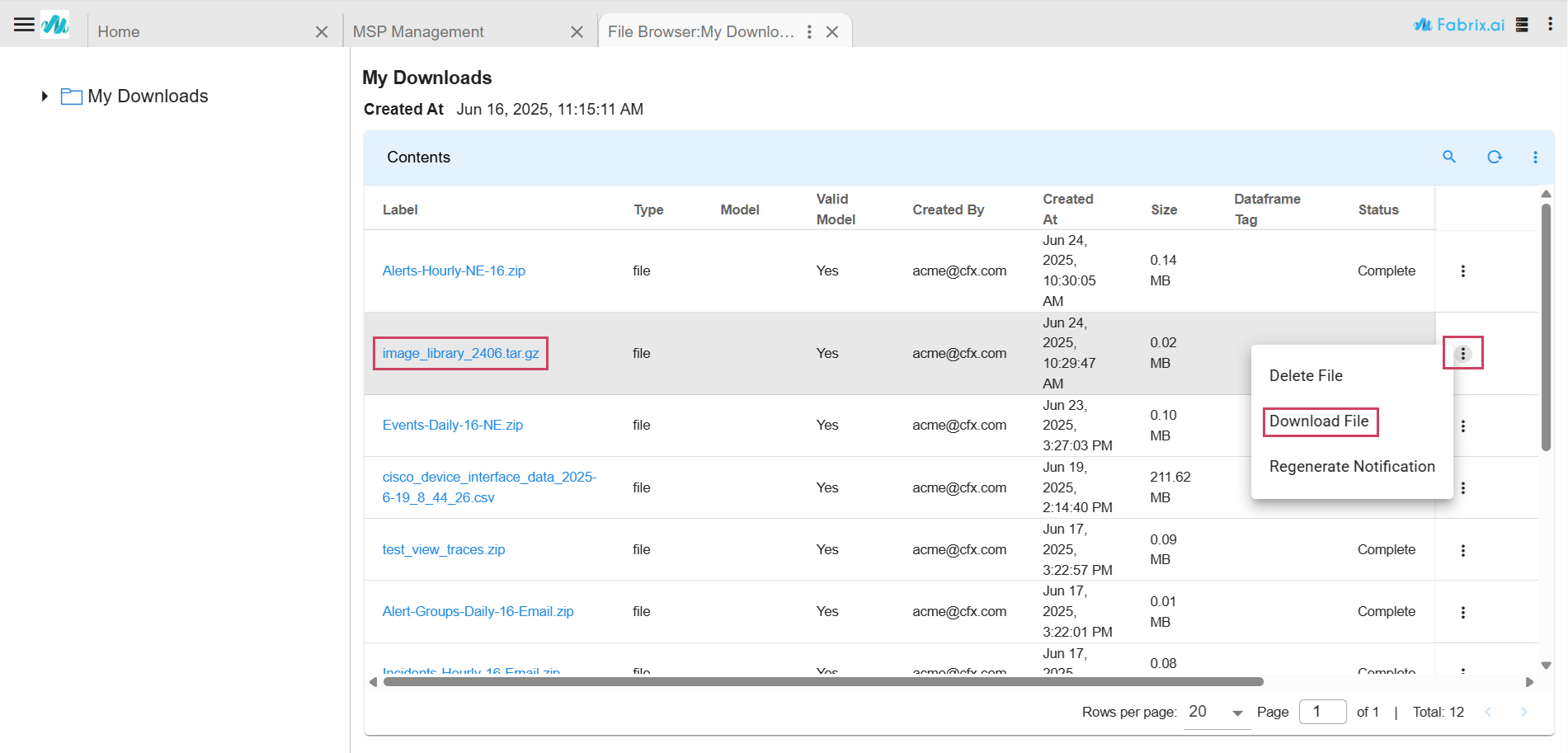Open row actions for Alerts-Hourly-NE-16.zip

[1462, 271]
